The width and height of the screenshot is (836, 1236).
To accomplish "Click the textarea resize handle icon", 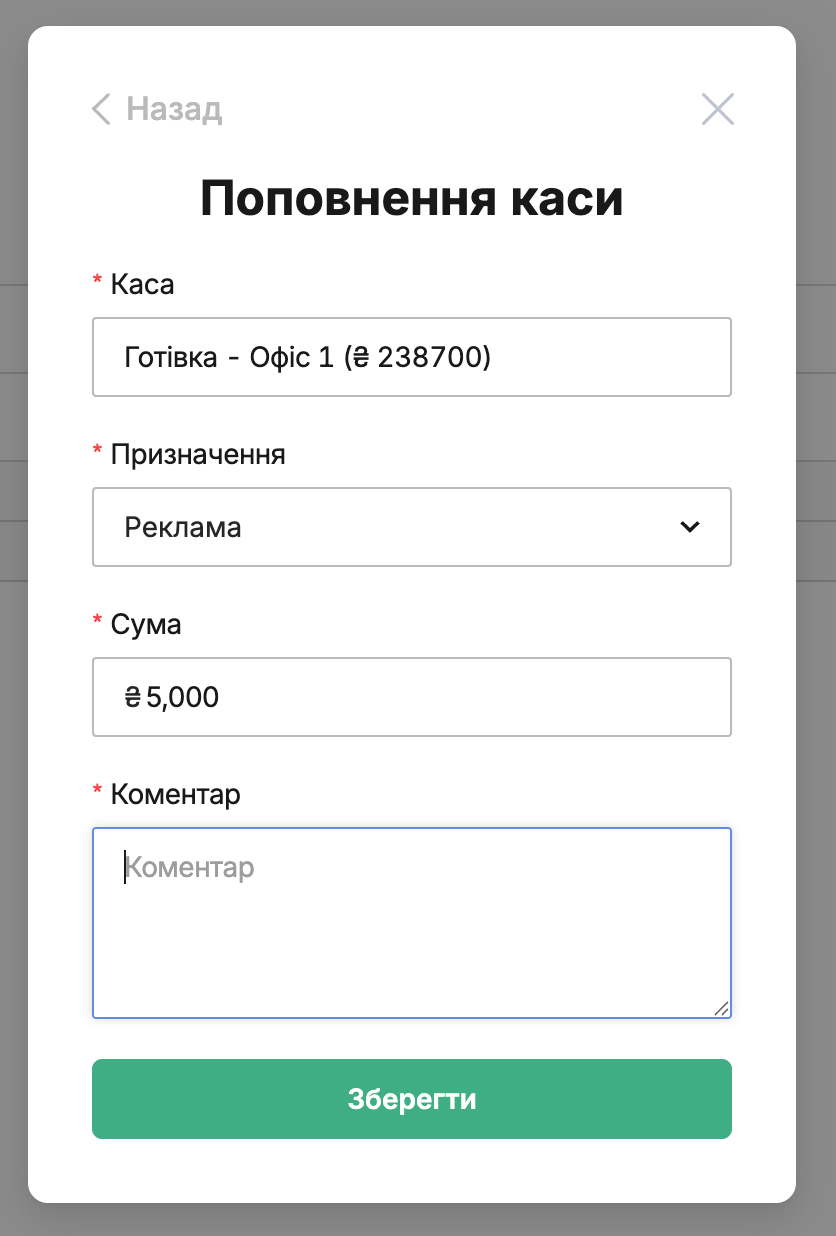I will click(722, 1009).
